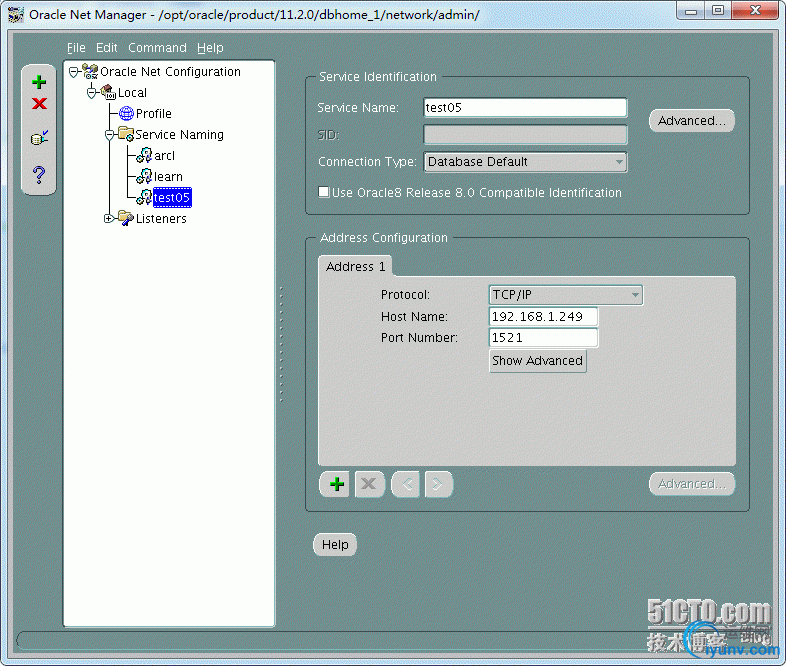Click the Oracle Net Configuration root icon
786x666 pixels.
[90, 72]
